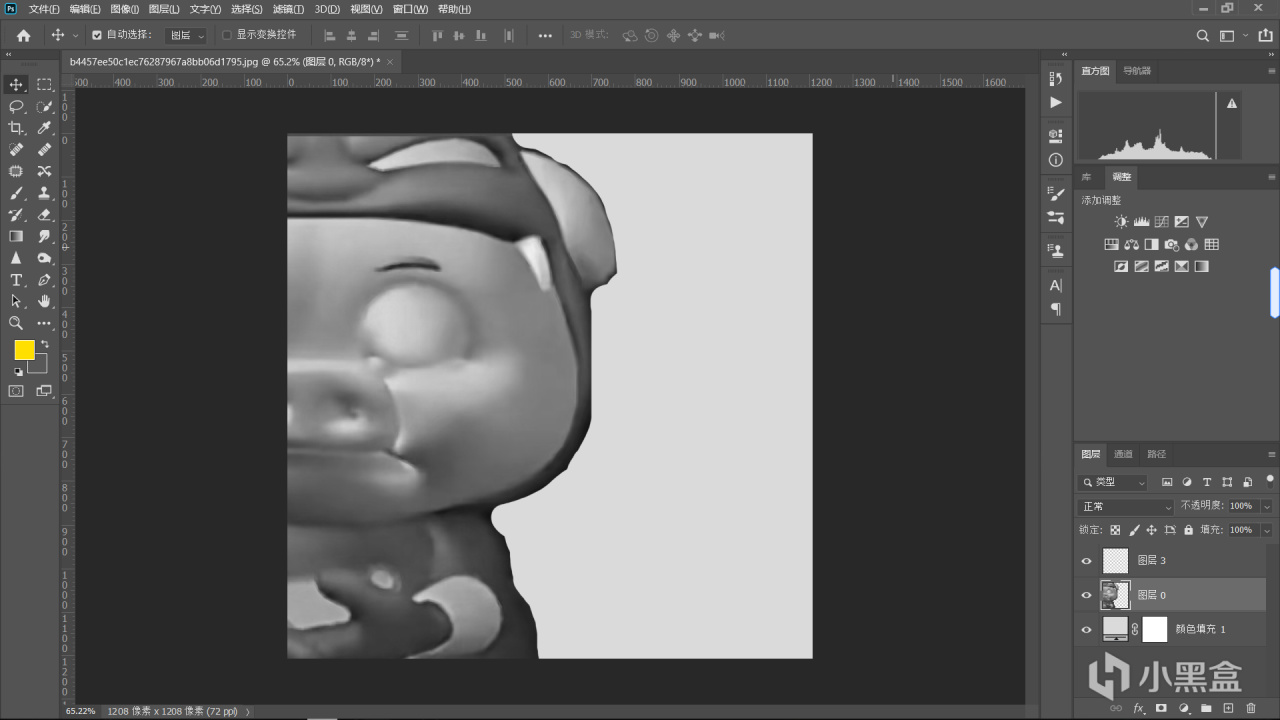Select the Lasso tool
Image resolution: width=1280 pixels, height=720 pixels.
[x=16, y=106]
